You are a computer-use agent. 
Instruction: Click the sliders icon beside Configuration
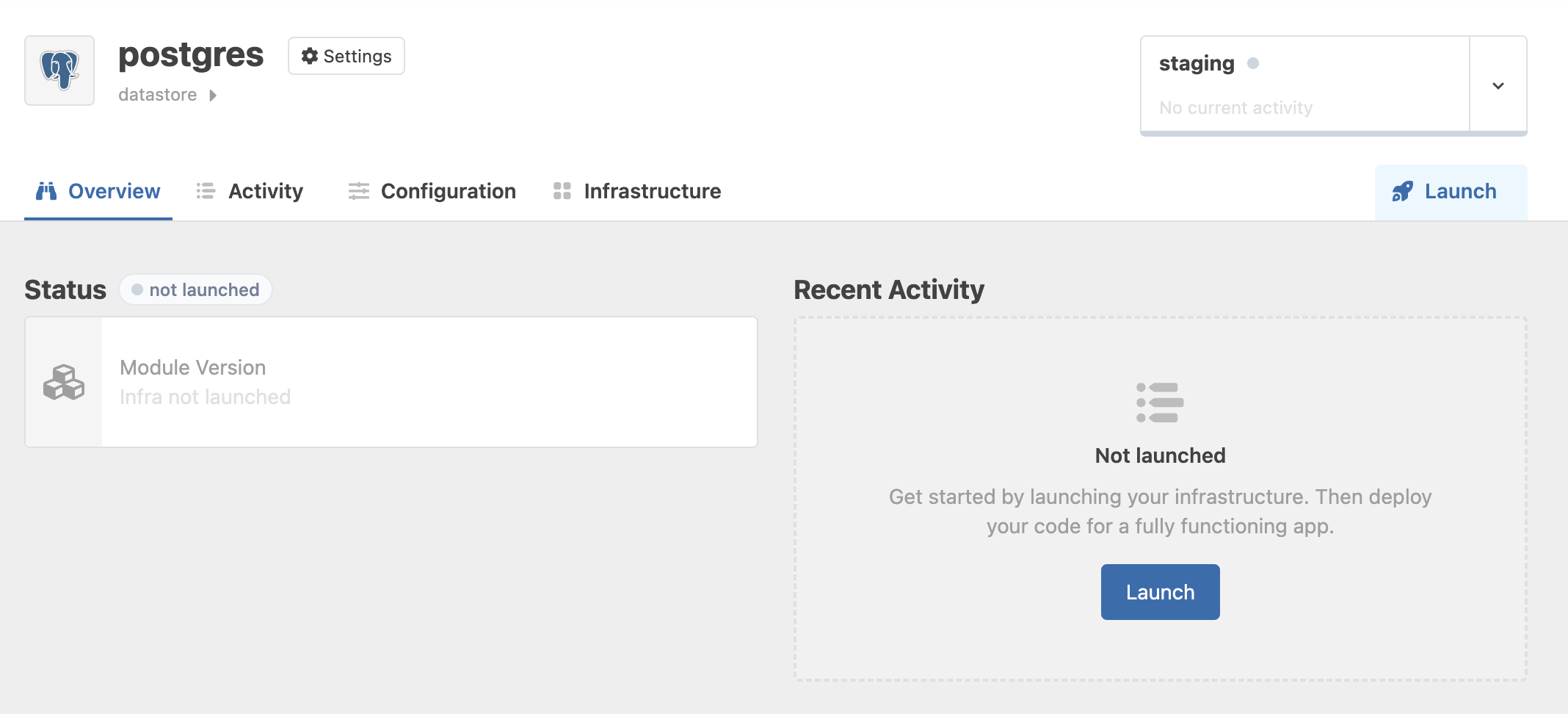358,191
